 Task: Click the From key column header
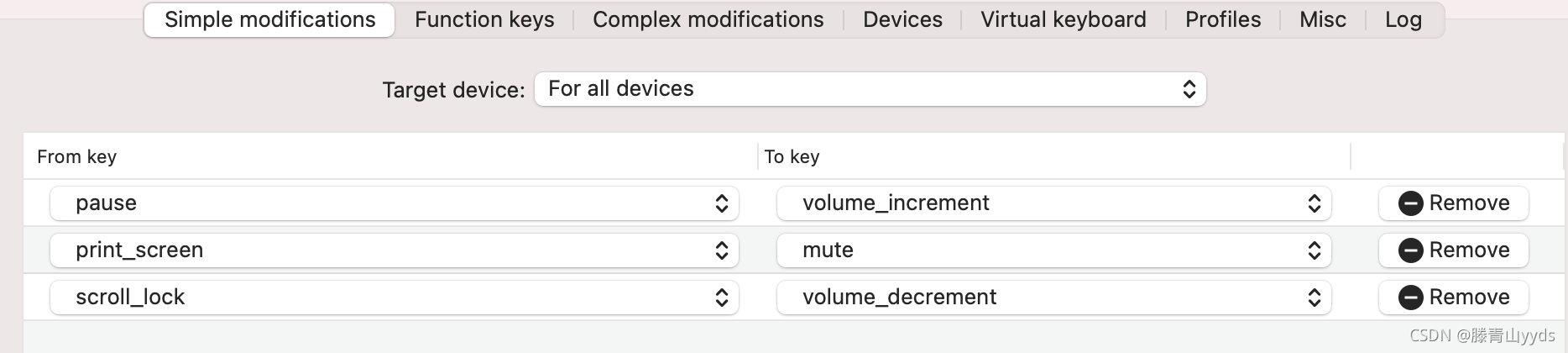(76, 157)
